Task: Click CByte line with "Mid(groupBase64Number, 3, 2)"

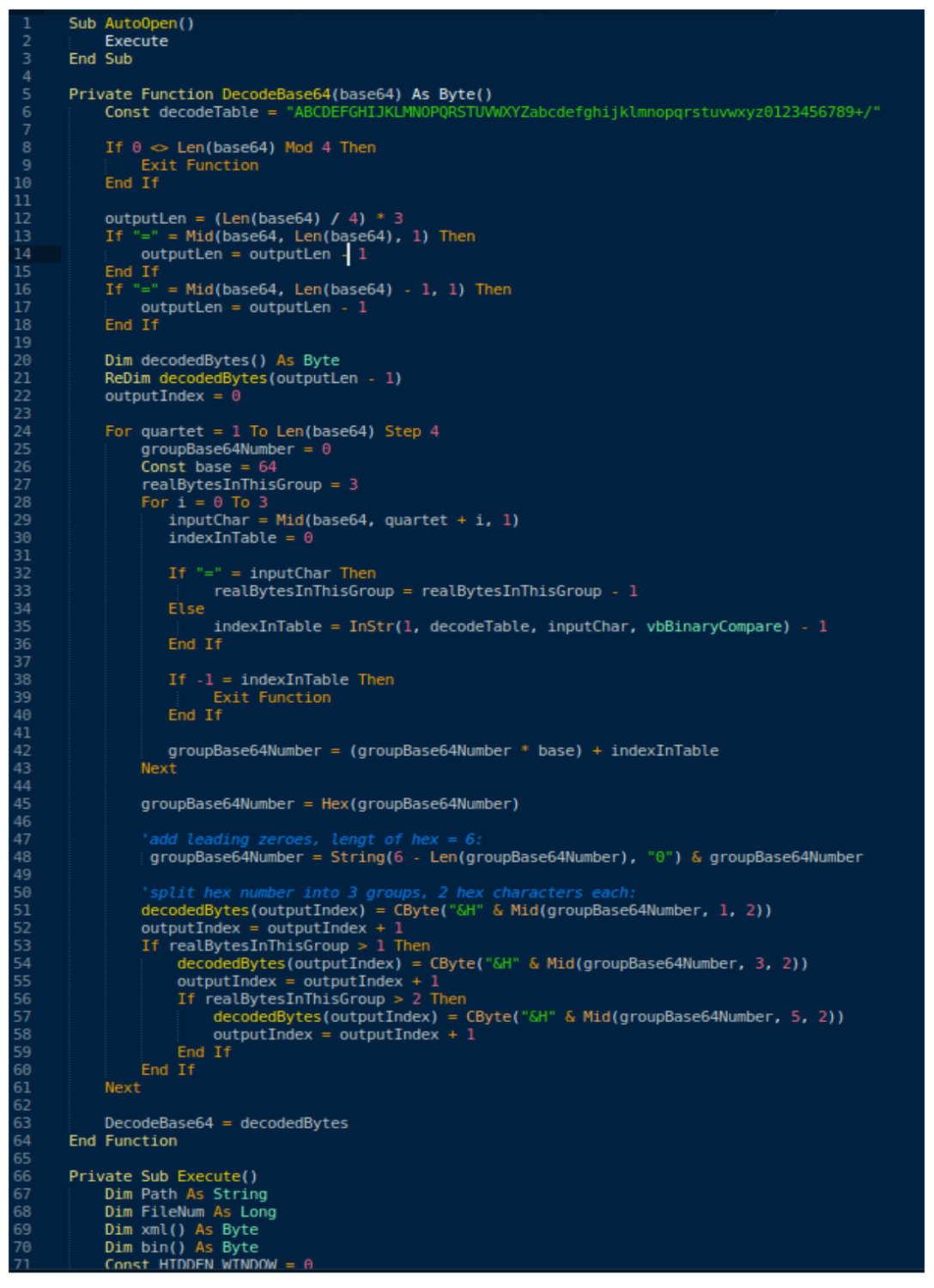Action: 493,963
